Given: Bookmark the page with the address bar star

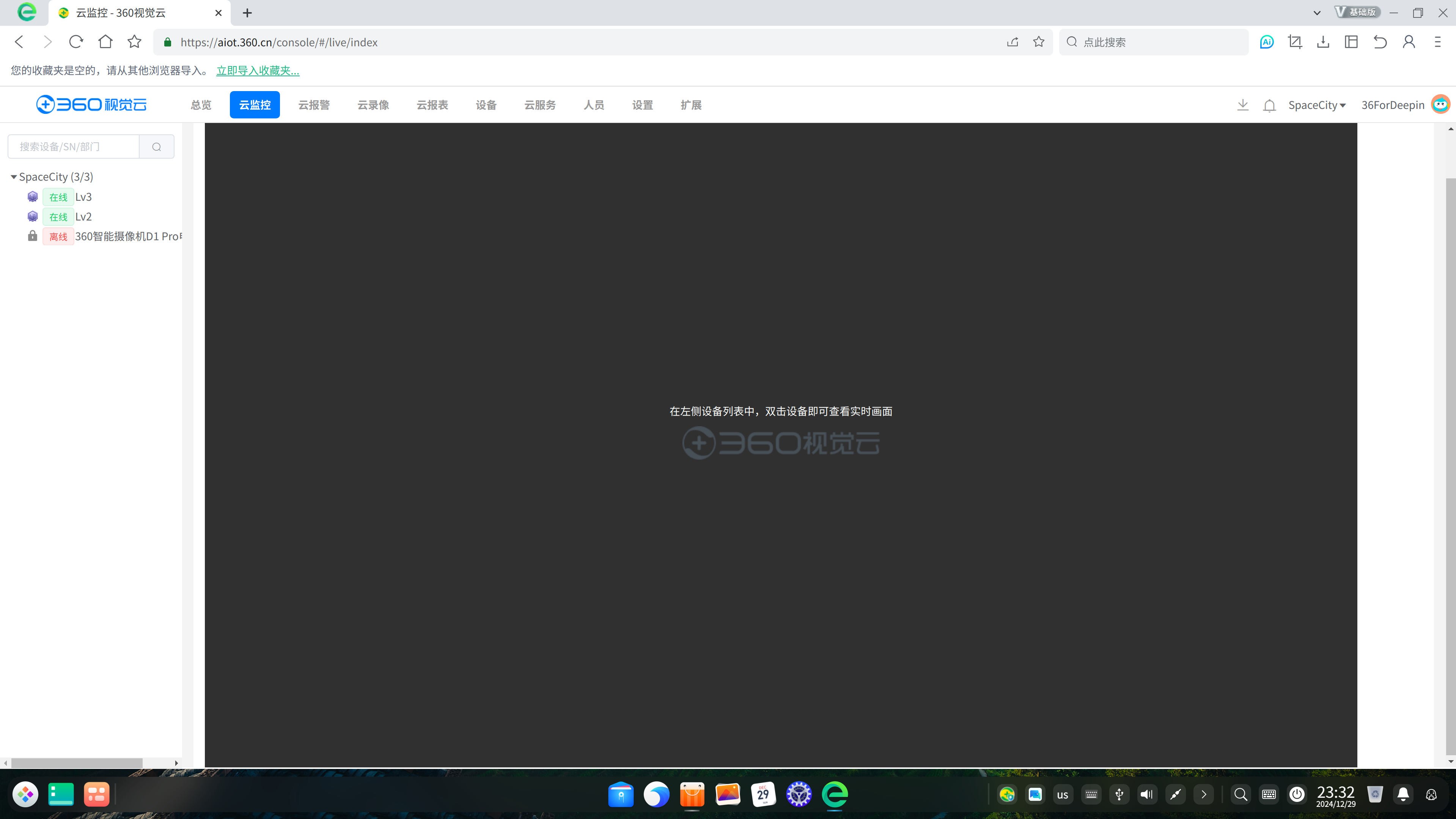Looking at the screenshot, I should click(x=1039, y=42).
